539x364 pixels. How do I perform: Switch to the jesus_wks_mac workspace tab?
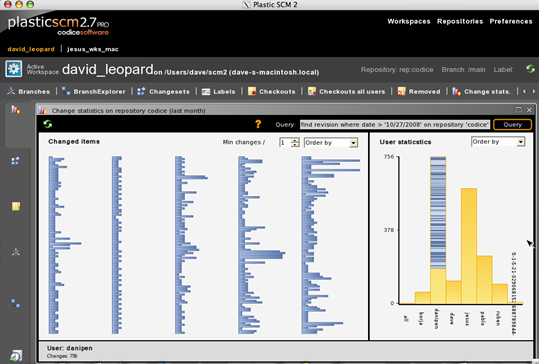pos(92,49)
